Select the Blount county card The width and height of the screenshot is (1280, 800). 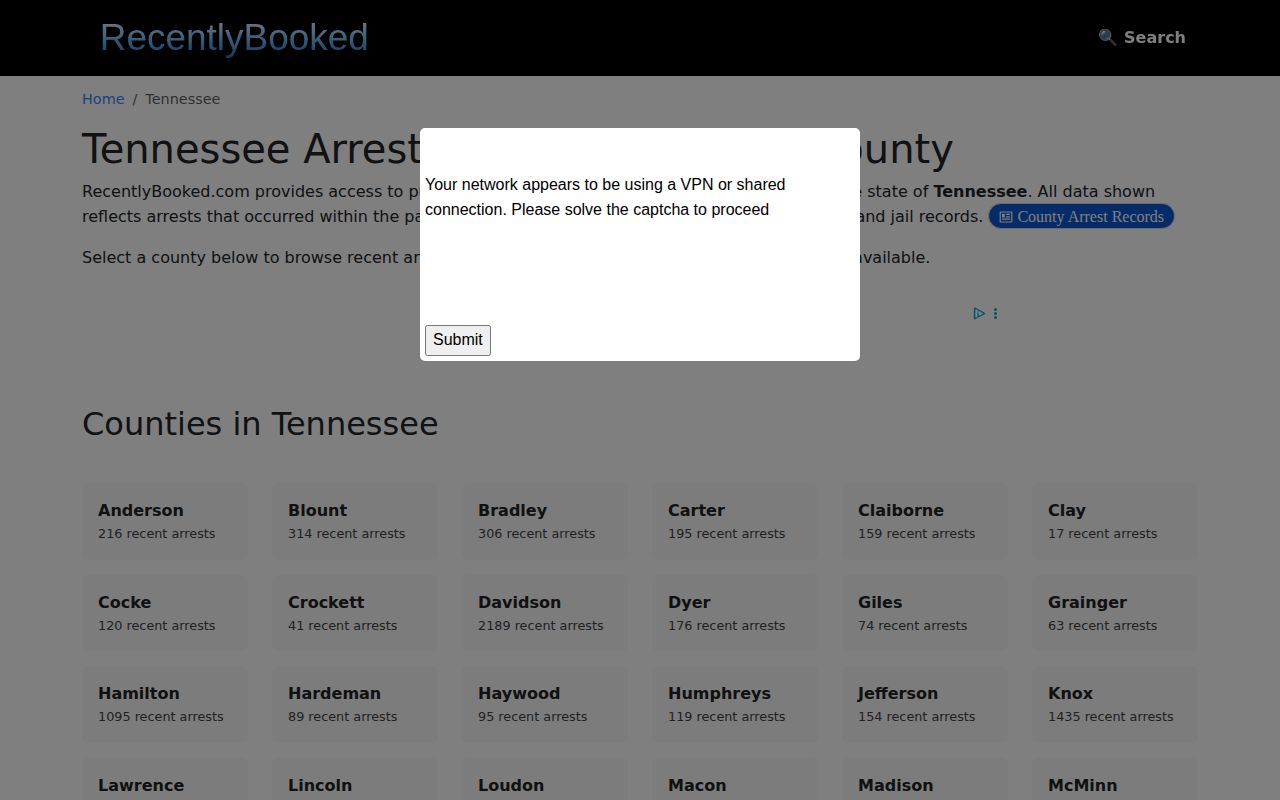(x=355, y=521)
